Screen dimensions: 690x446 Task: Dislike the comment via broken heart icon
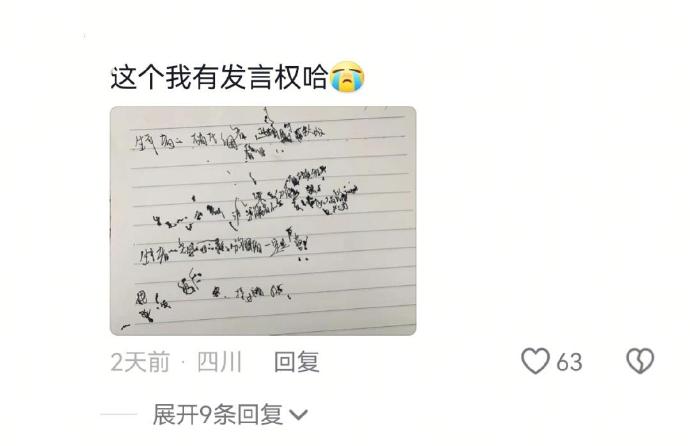click(640, 361)
